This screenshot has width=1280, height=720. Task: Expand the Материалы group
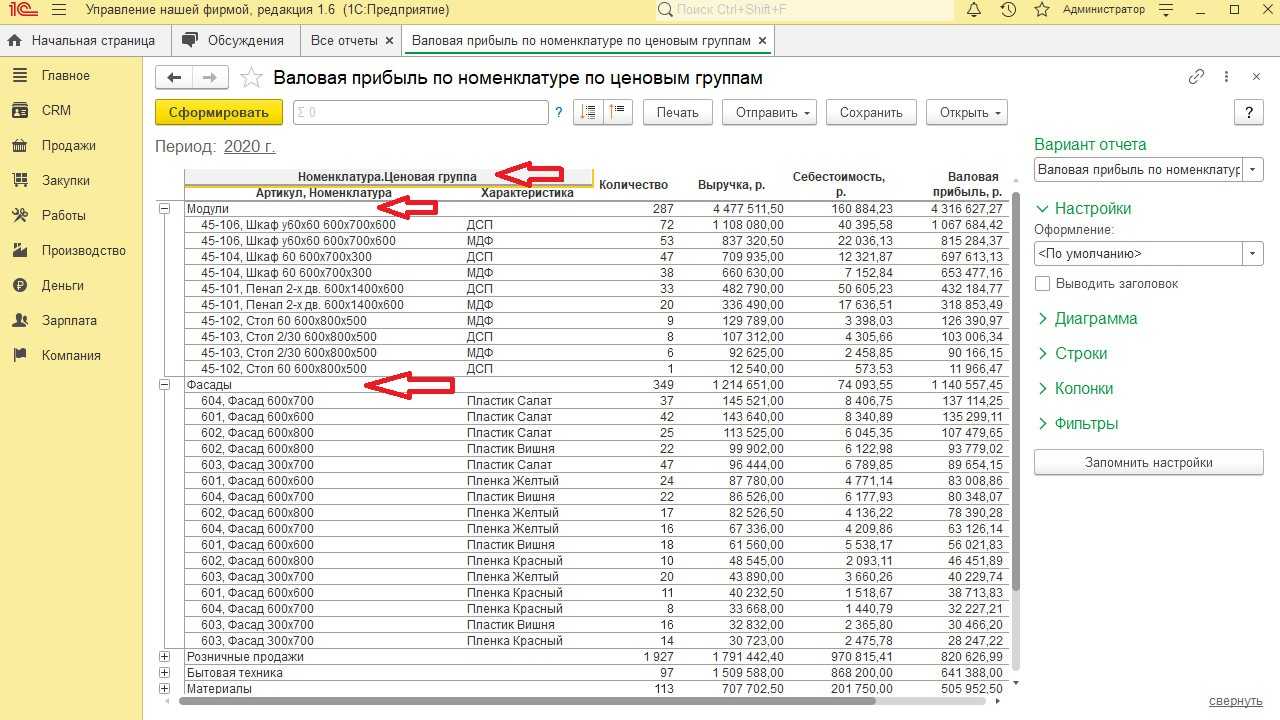[x=164, y=689]
